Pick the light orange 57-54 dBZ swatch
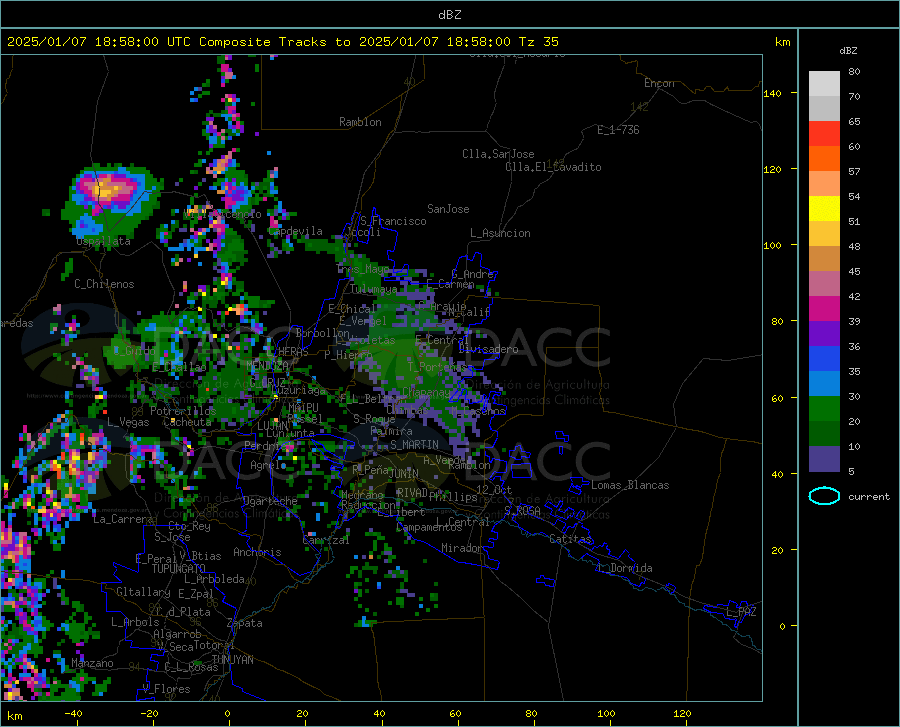This screenshot has height=727, width=900. (x=824, y=184)
